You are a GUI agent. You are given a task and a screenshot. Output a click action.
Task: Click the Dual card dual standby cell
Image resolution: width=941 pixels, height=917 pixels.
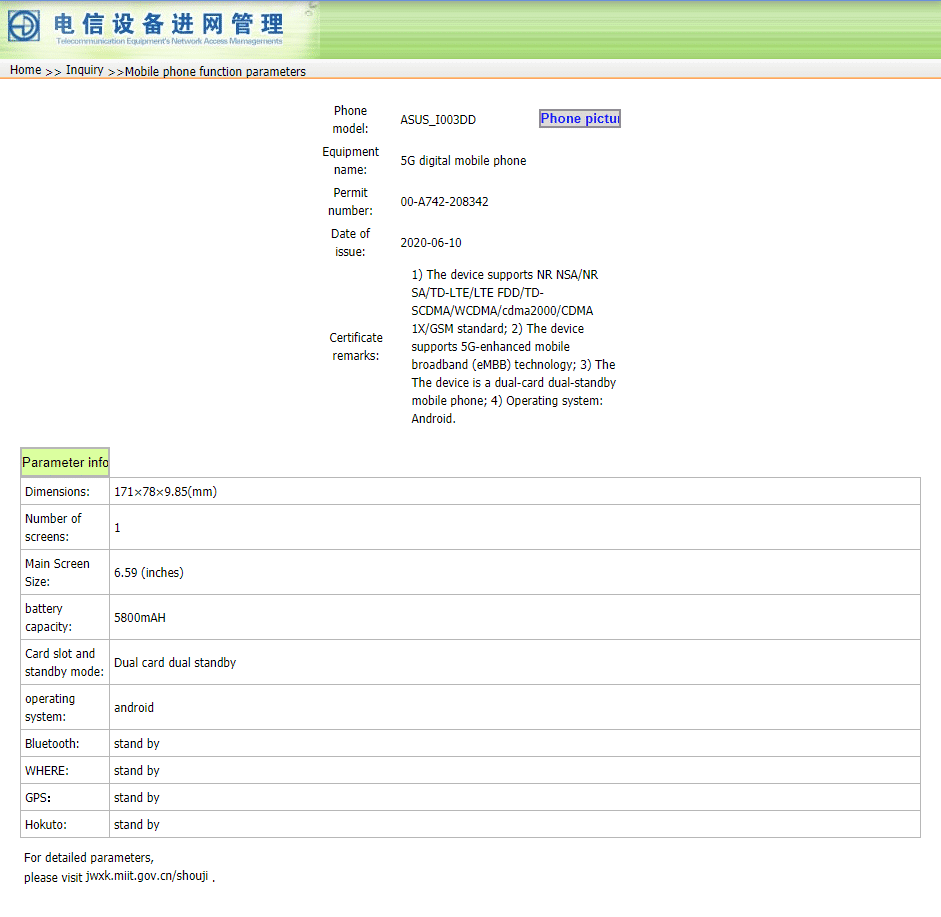[x=514, y=663]
